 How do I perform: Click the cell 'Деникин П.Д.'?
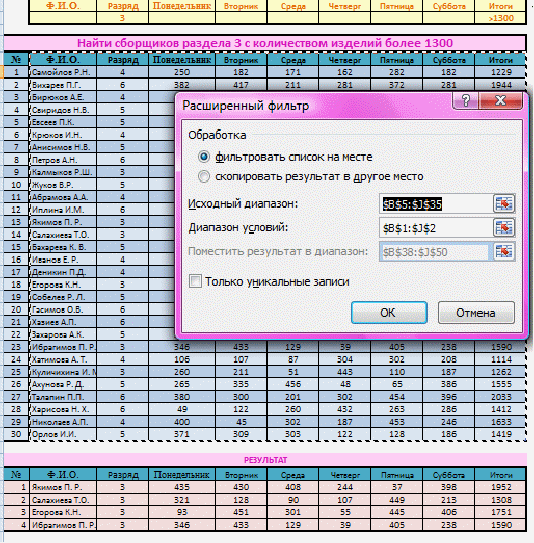(x=63, y=272)
